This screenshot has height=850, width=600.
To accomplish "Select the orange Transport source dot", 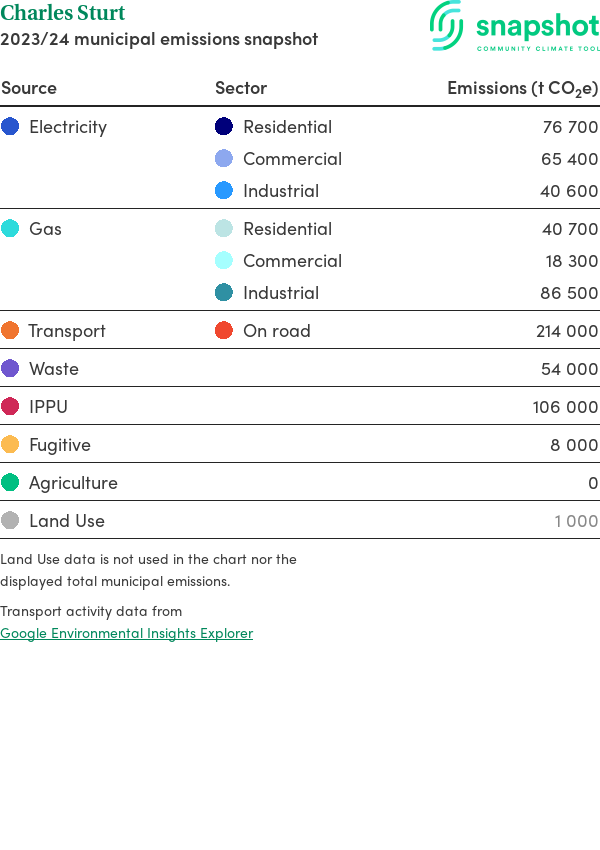I will tap(10, 331).
